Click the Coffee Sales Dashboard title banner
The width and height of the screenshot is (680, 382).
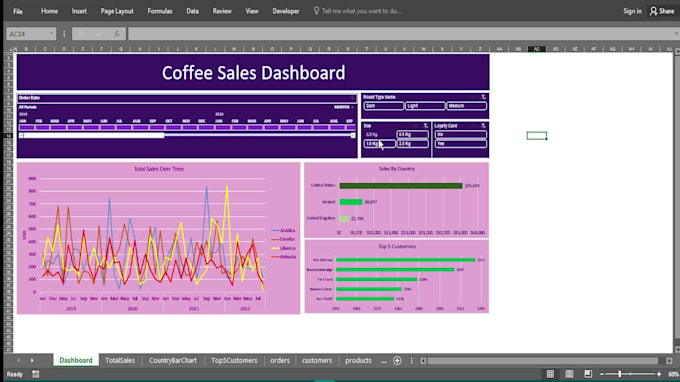click(253, 72)
